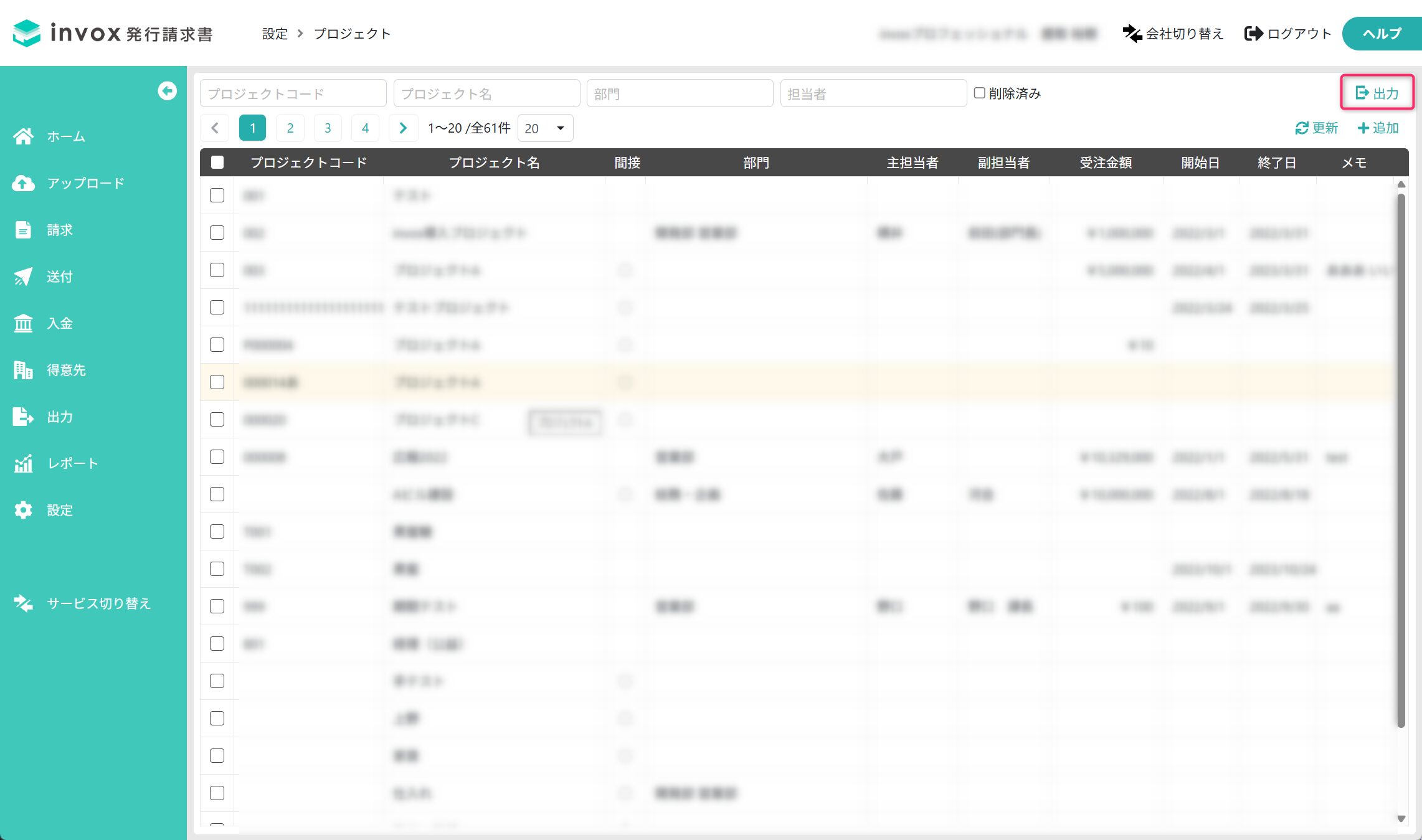Click the 更新 refresh icon
1422x840 pixels.
[x=1302, y=128]
